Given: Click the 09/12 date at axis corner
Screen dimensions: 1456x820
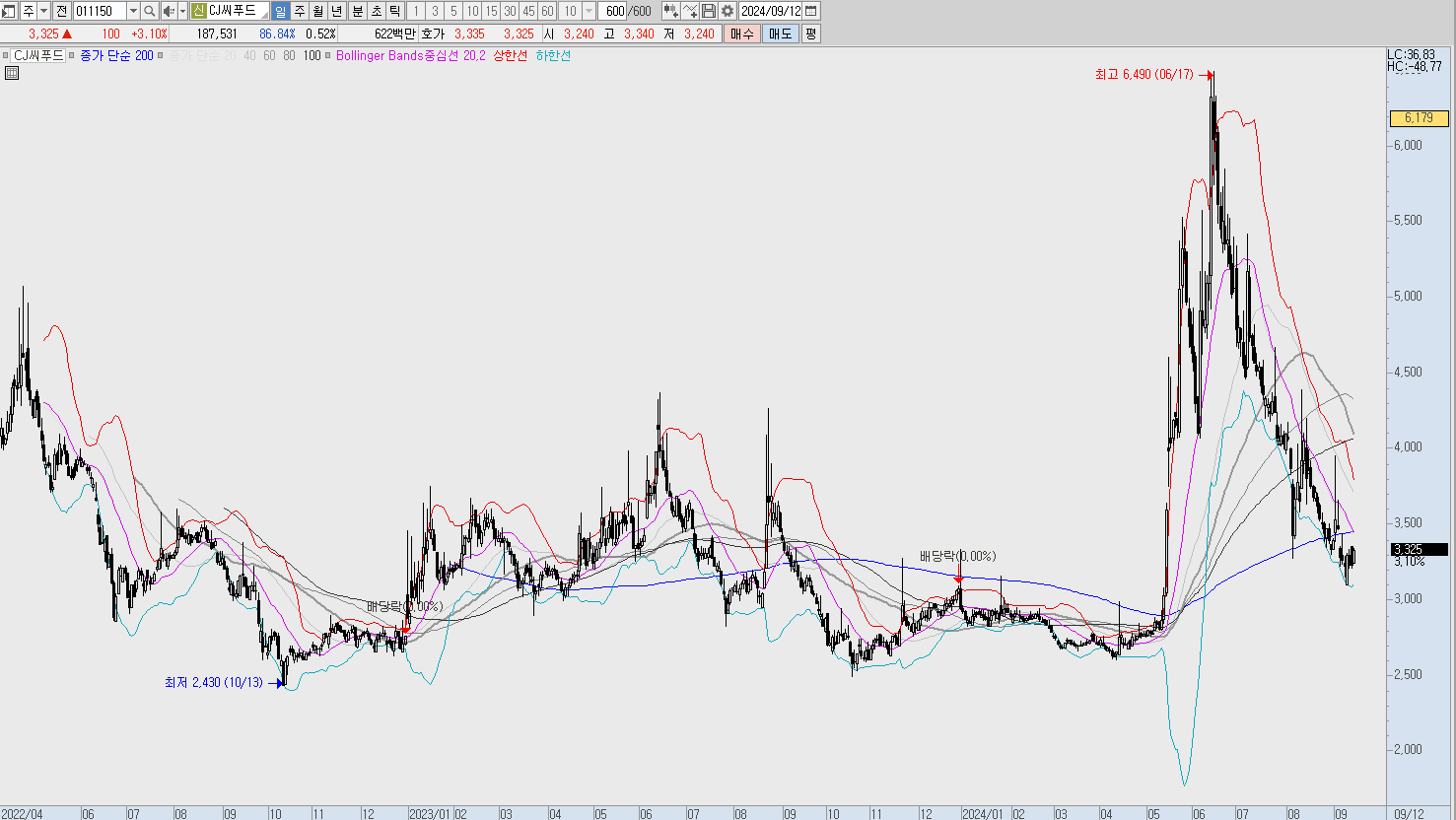Looking at the screenshot, I should [x=1410, y=814].
